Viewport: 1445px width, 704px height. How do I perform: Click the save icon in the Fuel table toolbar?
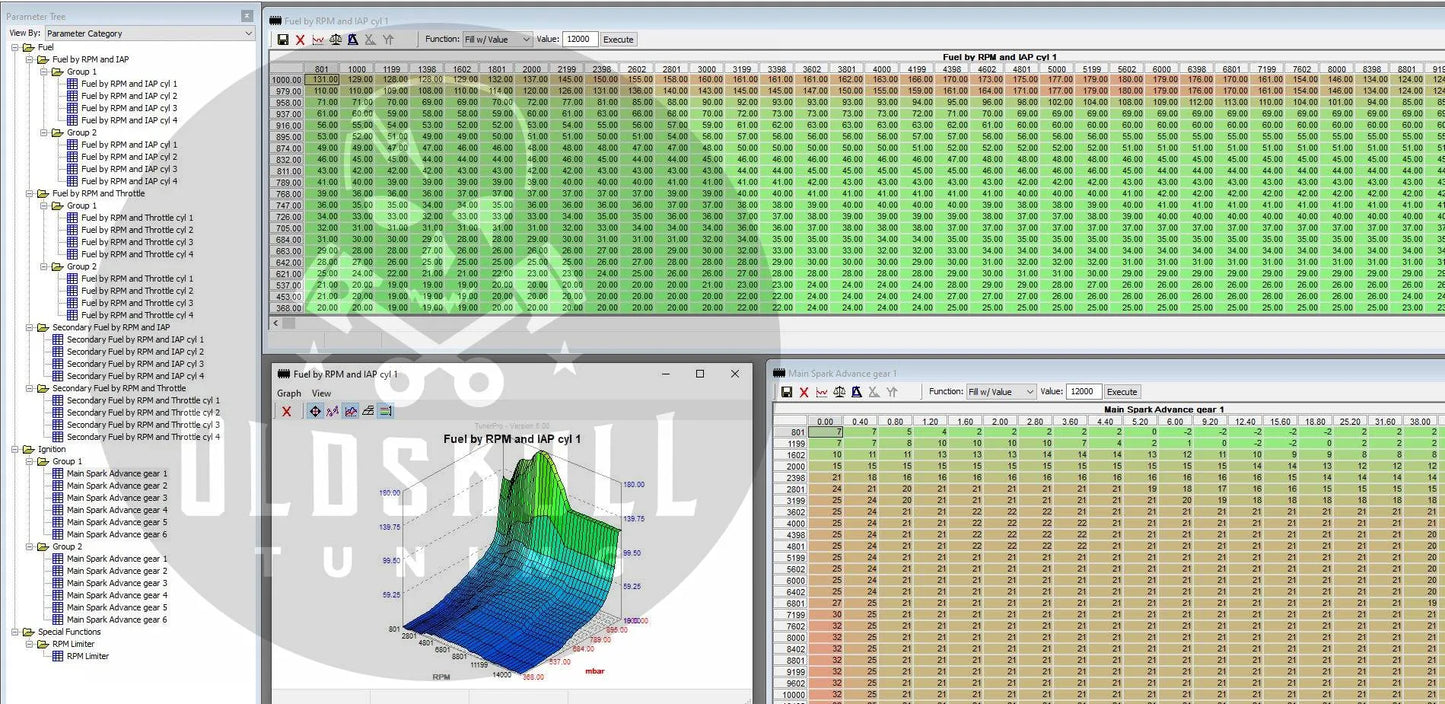[283, 40]
